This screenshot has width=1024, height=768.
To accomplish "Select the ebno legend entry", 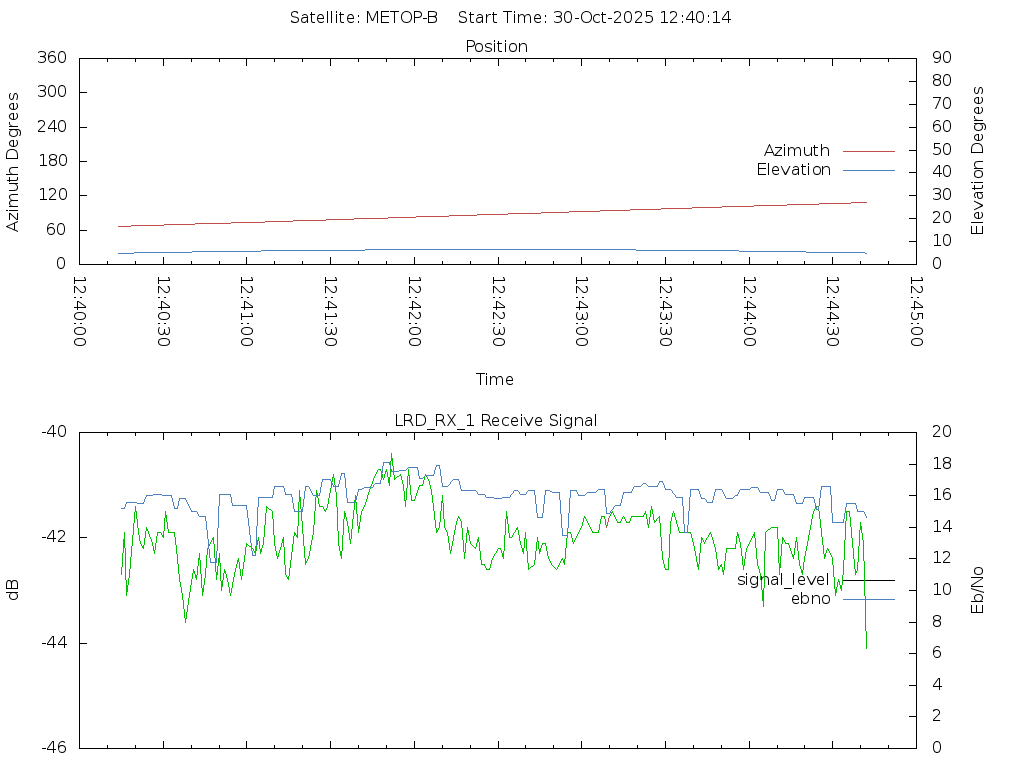I will pos(810,599).
